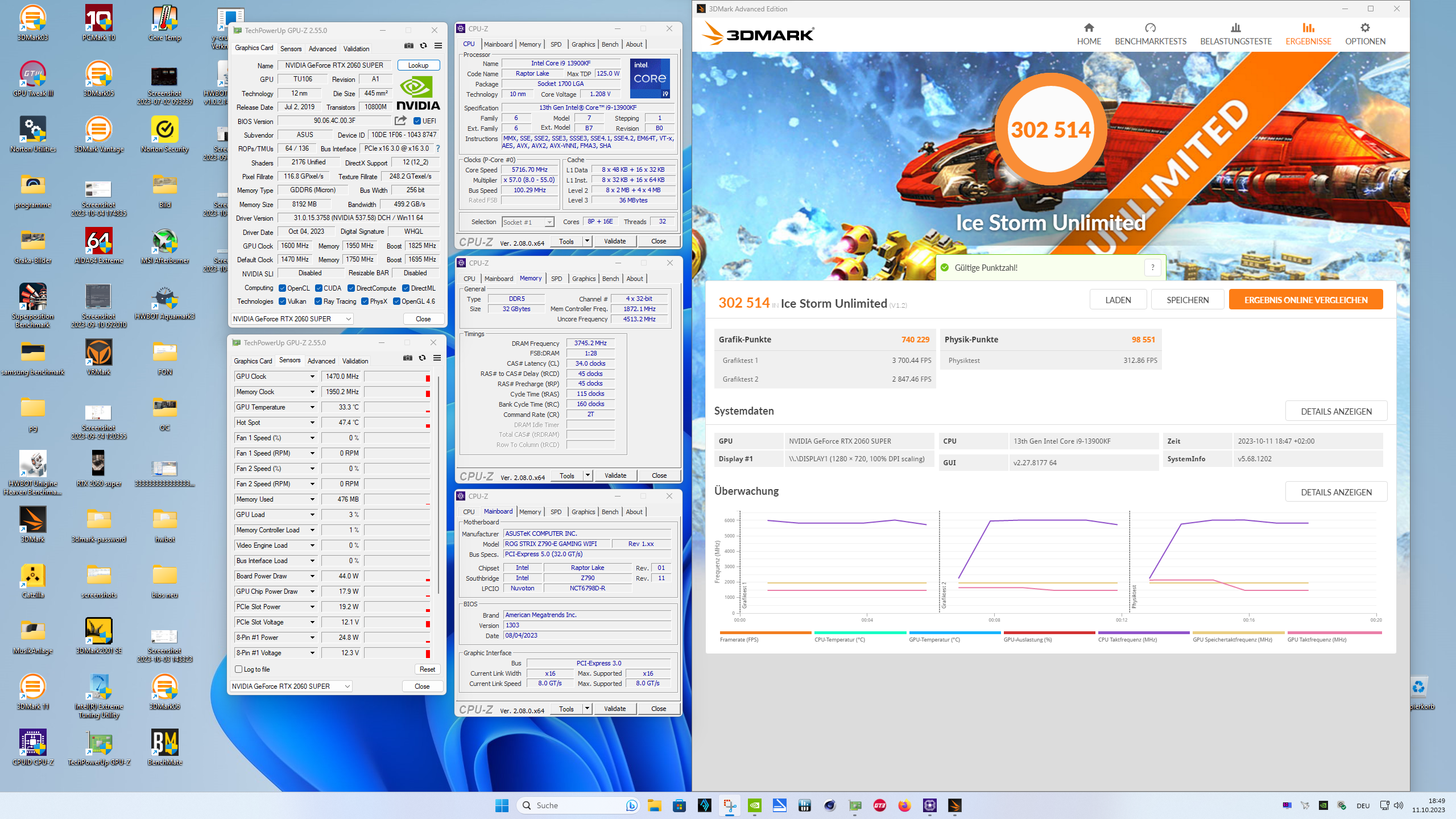
Task: Open 3DMark app icon on taskbar
Action: (x=954, y=805)
